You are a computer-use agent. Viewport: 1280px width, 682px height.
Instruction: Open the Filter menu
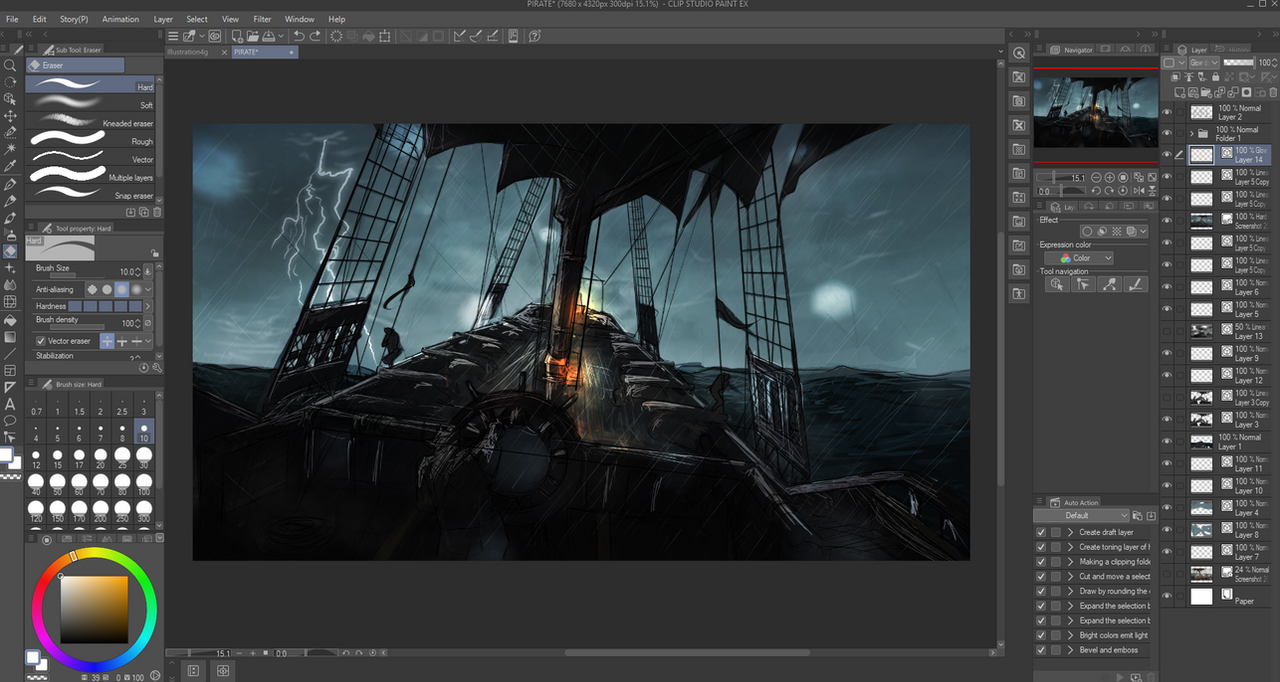tap(262, 19)
